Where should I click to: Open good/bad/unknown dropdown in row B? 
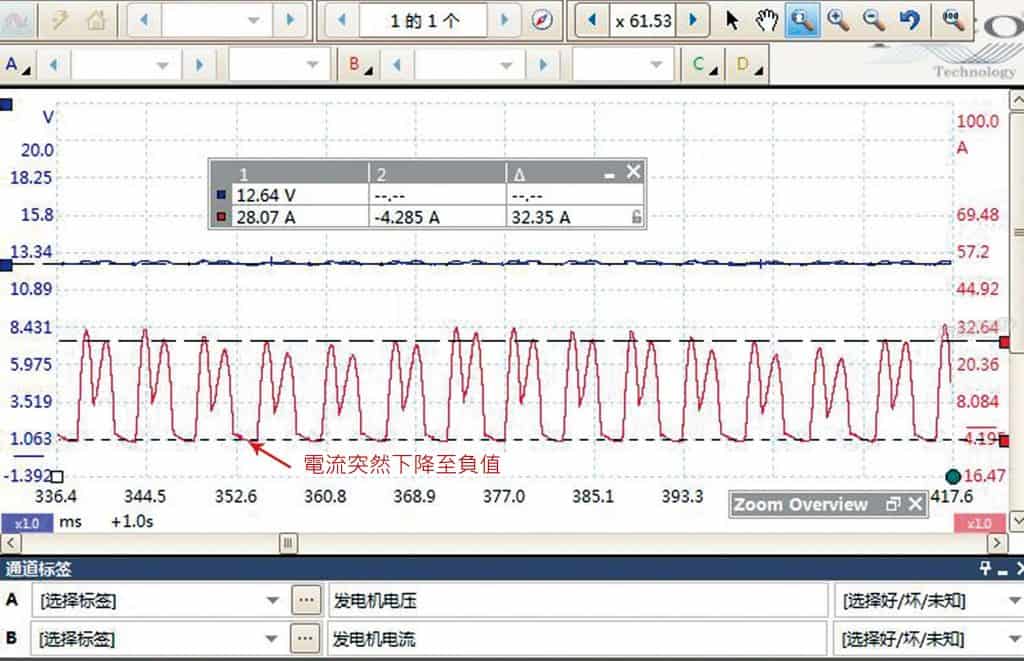tap(1014, 639)
